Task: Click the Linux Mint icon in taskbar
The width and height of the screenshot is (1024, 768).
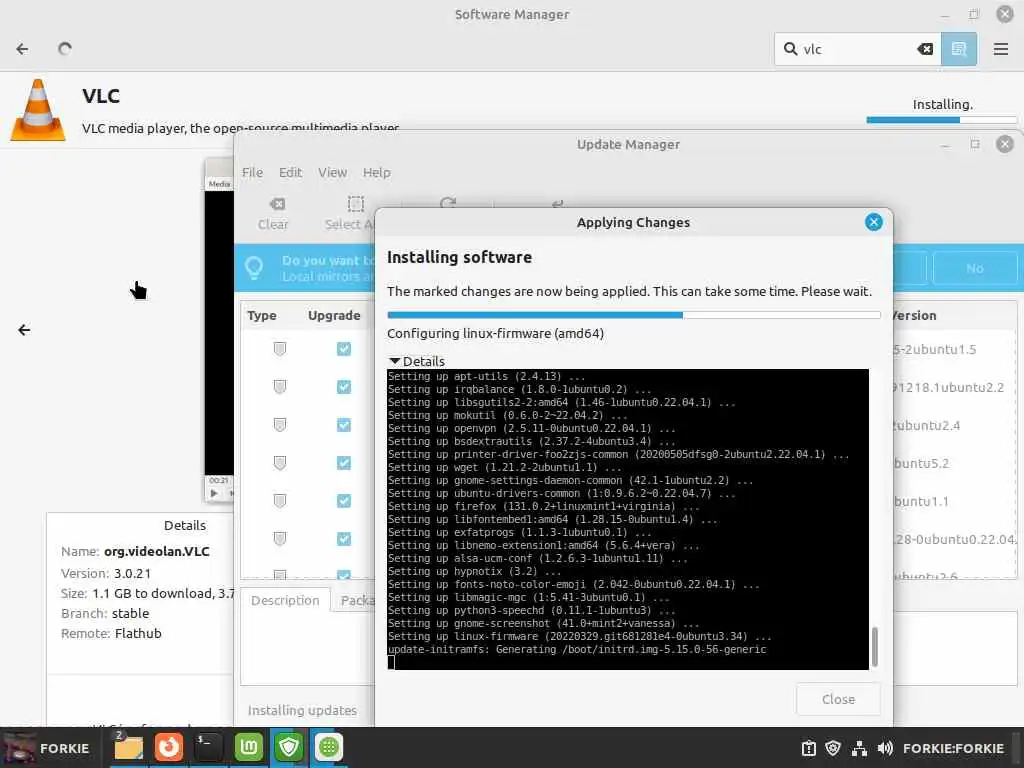Action: [249, 747]
